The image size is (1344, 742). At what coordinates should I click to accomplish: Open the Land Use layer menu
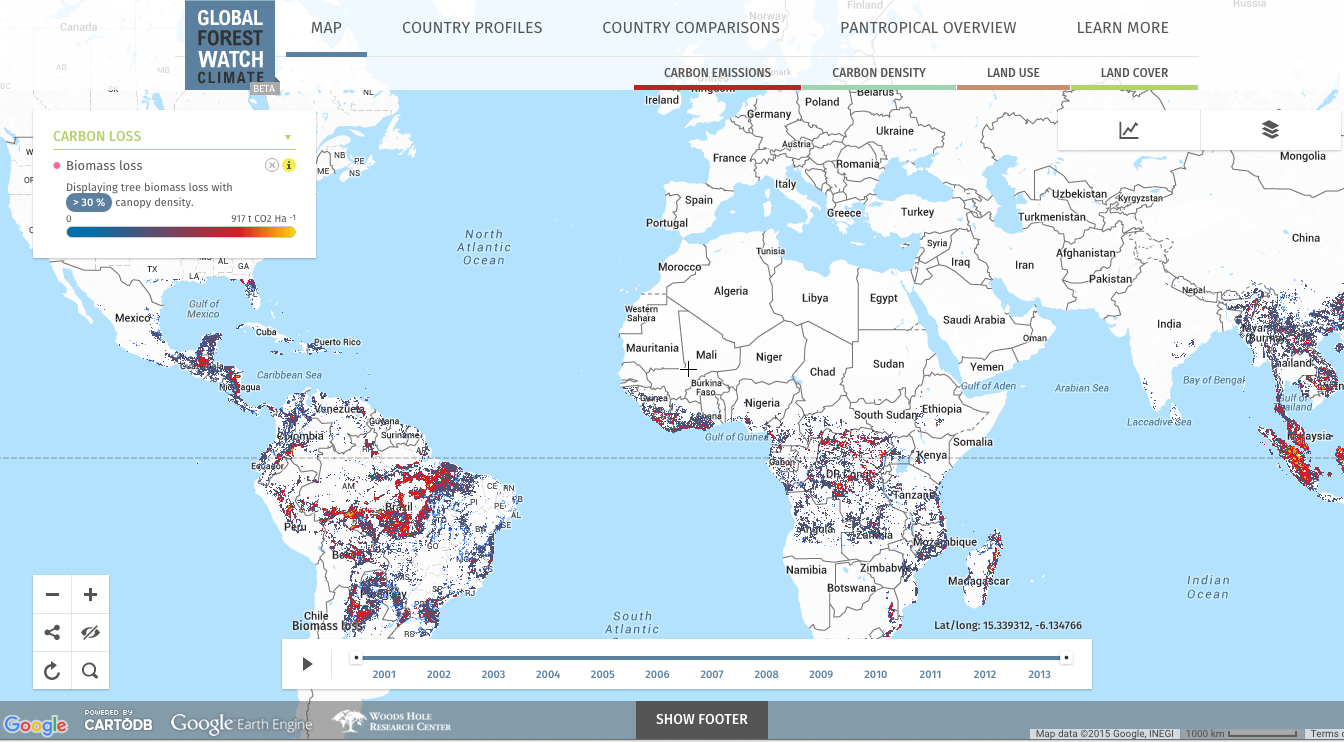pyautogui.click(x=1013, y=73)
